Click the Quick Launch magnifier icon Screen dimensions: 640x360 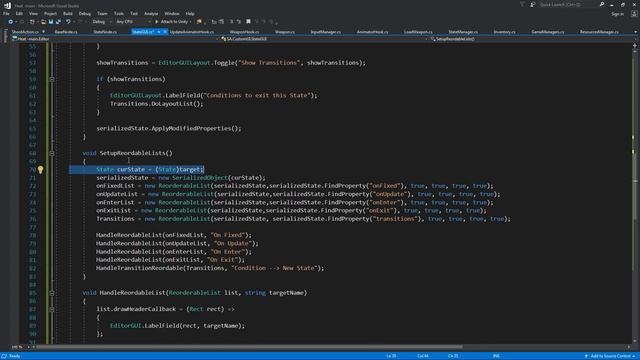tap(602, 4)
